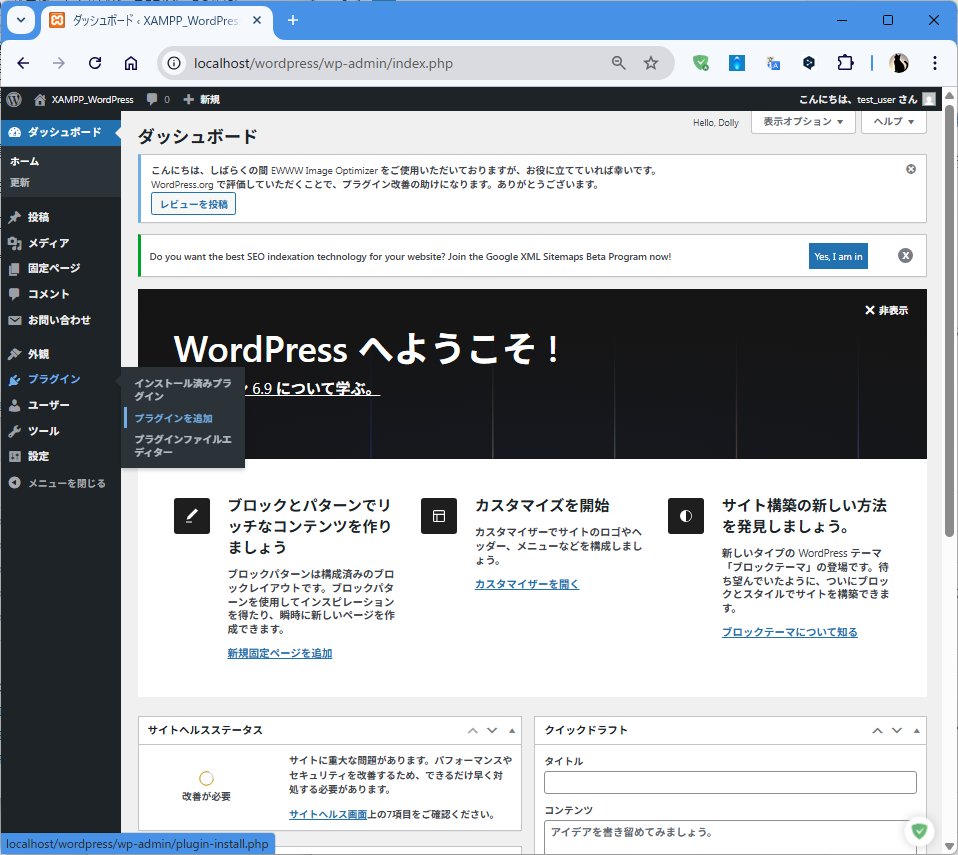The height and width of the screenshot is (855, 958).
Task: Open the comments bubble icon in admin bar
Action: [x=152, y=99]
